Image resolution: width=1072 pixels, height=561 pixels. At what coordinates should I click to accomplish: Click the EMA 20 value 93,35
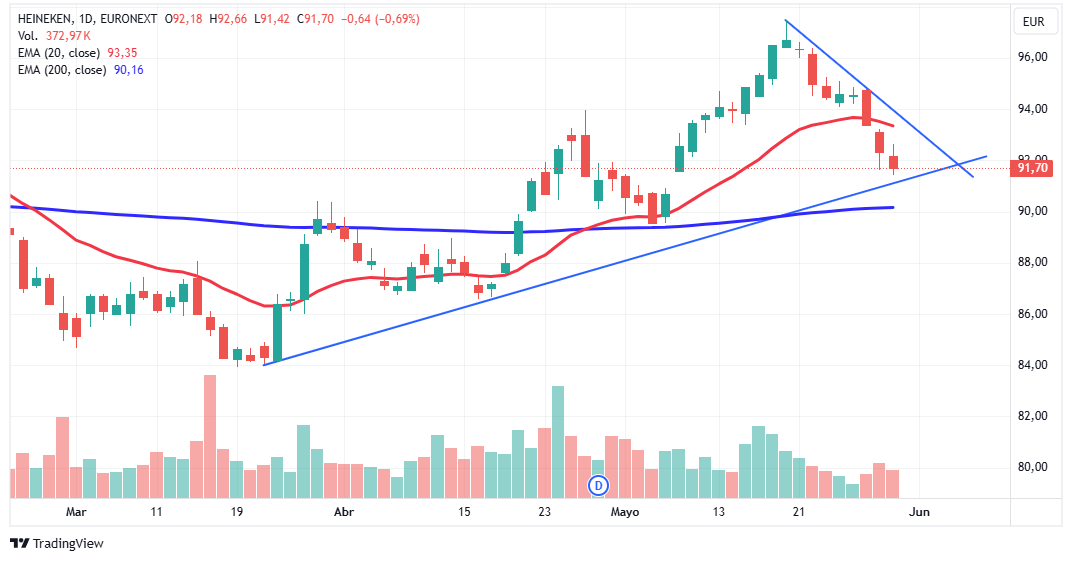click(122, 53)
